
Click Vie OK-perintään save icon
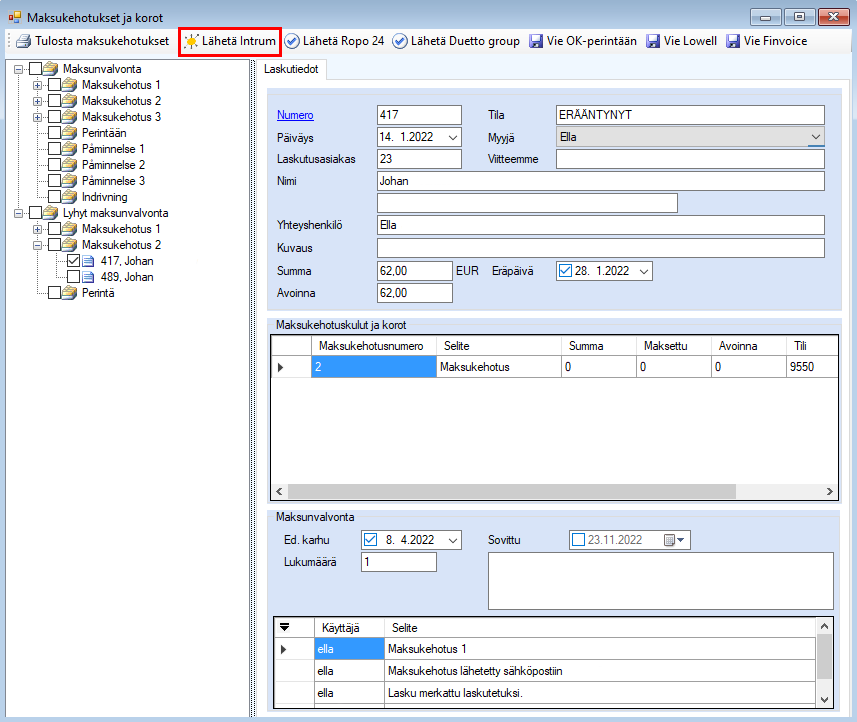click(536, 41)
